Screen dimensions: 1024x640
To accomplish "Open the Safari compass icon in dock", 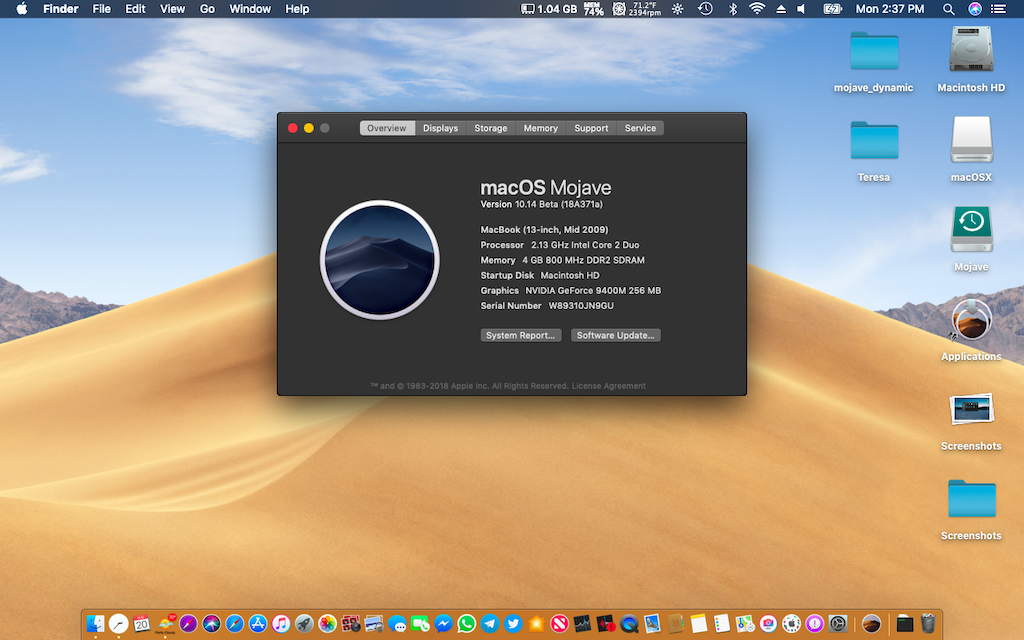I will tap(234, 624).
